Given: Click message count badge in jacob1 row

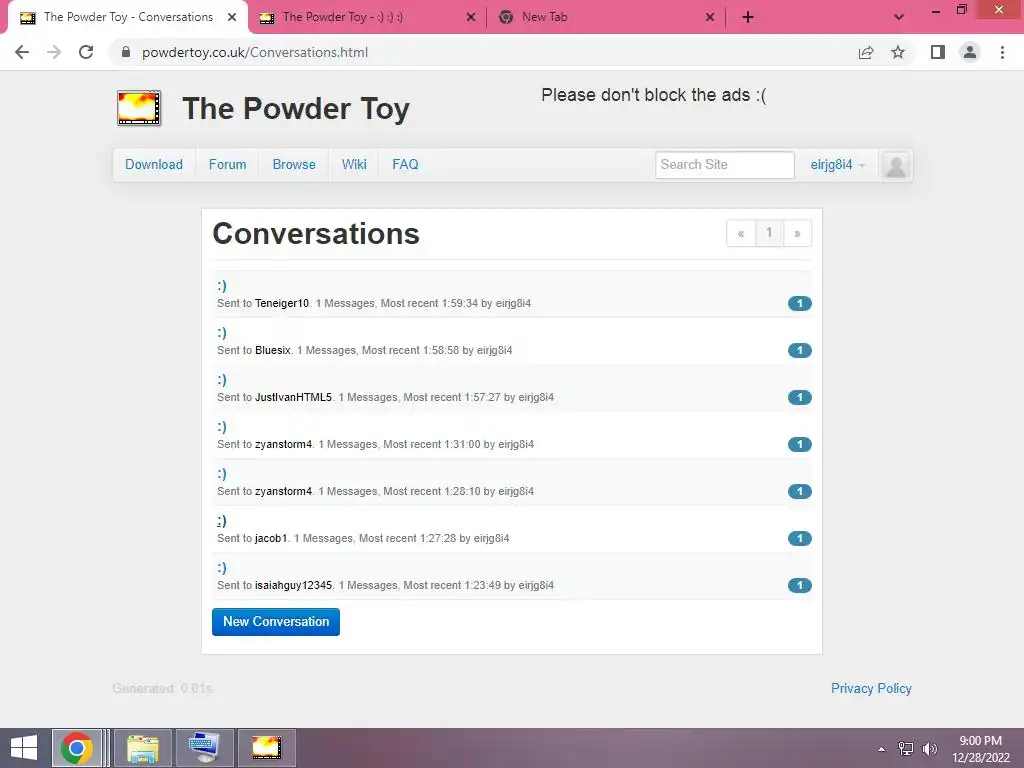Looking at the screenshot, I should (x=799, y=538).
